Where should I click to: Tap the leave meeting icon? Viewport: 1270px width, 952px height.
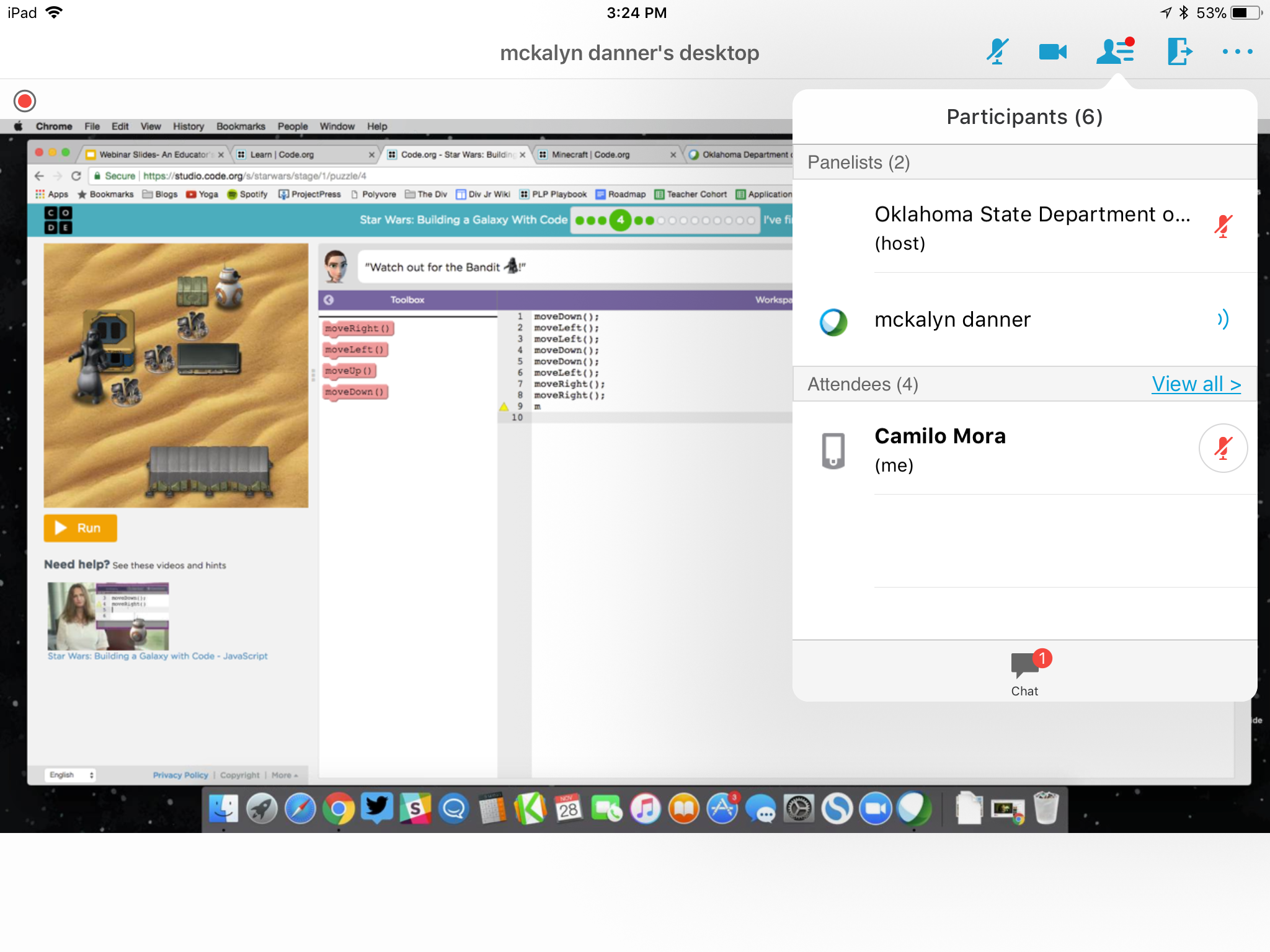pos(1179,52)
